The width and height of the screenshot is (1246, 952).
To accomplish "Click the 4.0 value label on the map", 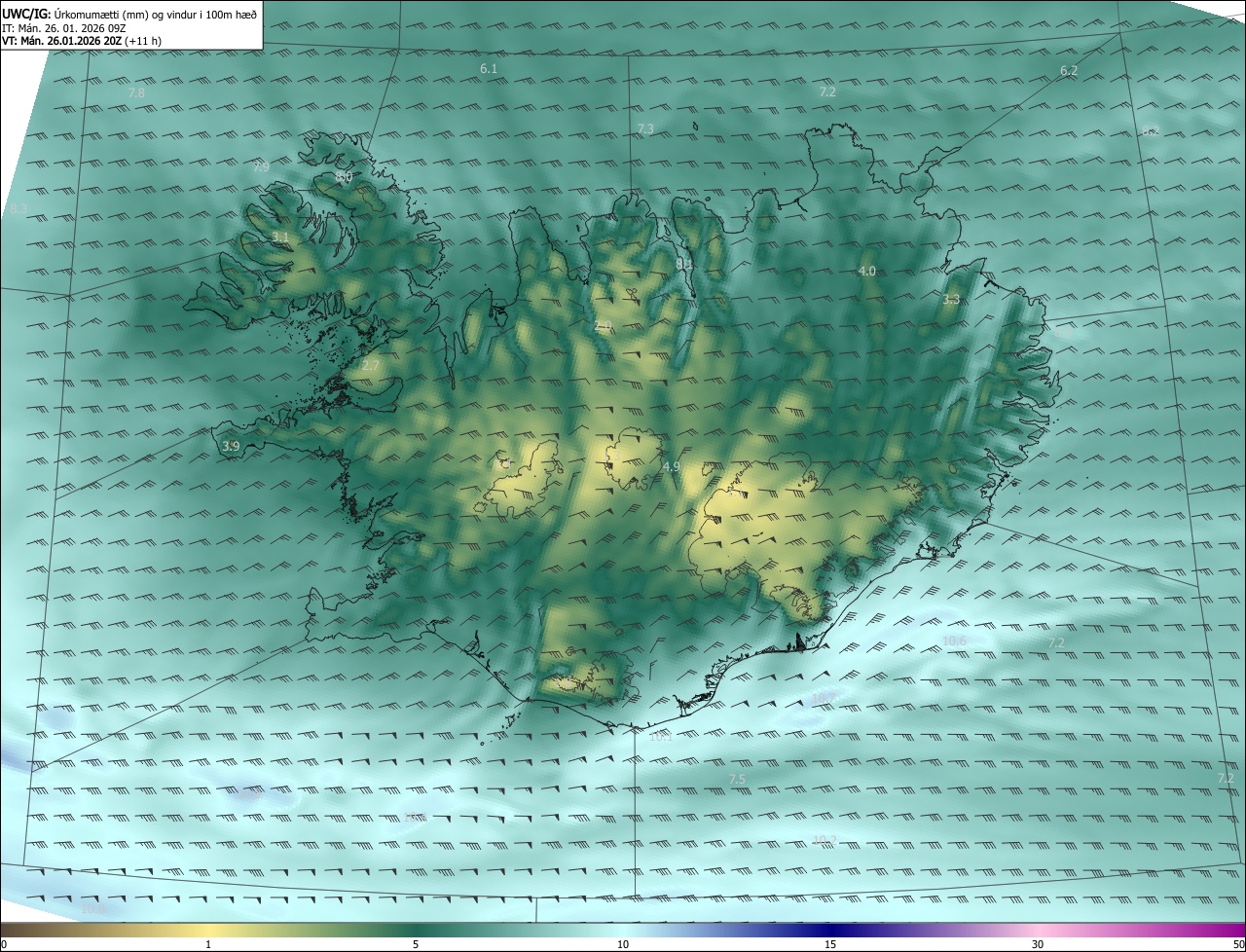I will pyautogui.click(x=867, y=272).
